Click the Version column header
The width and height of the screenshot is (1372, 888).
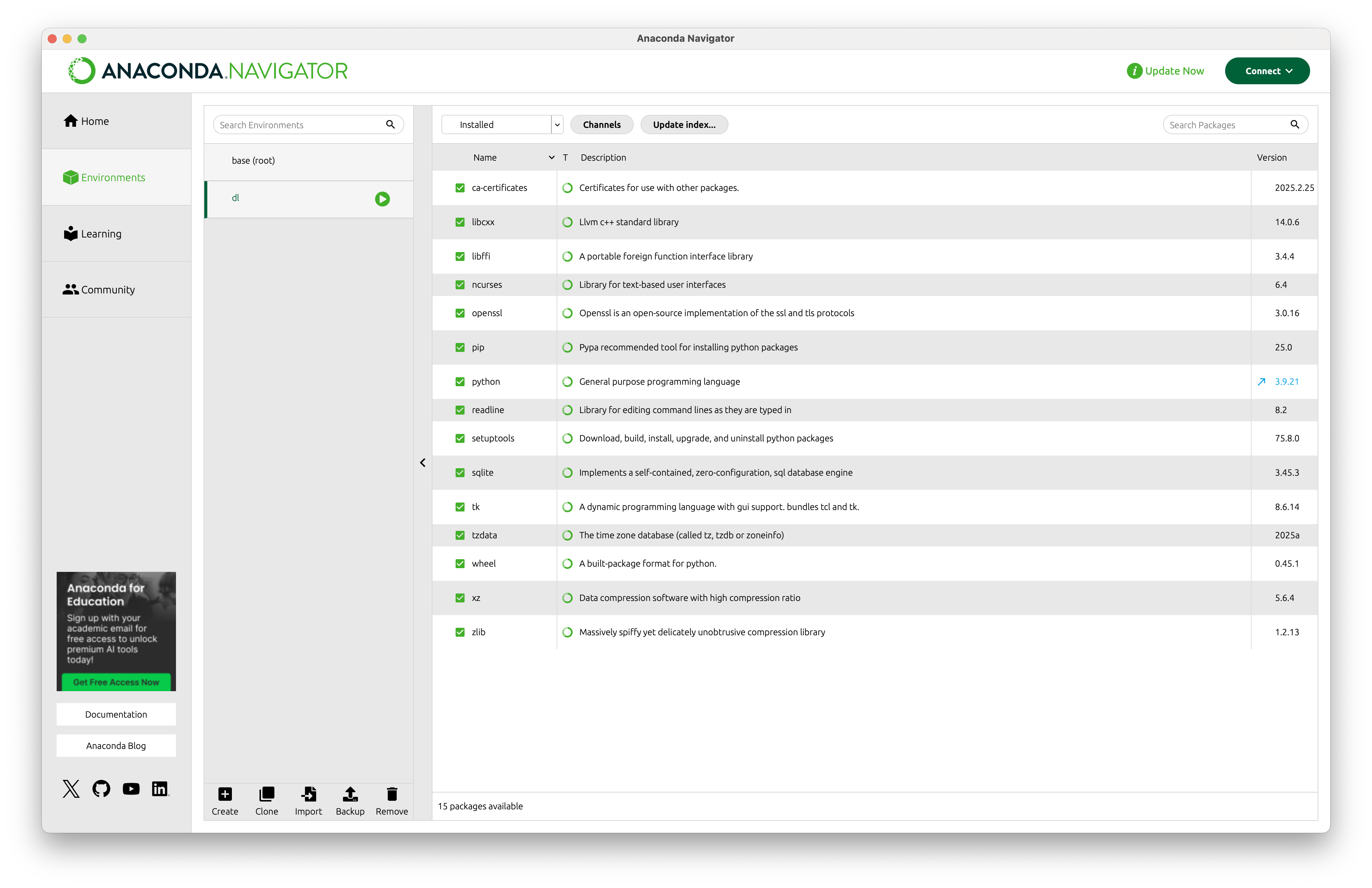pos(1272,157)
